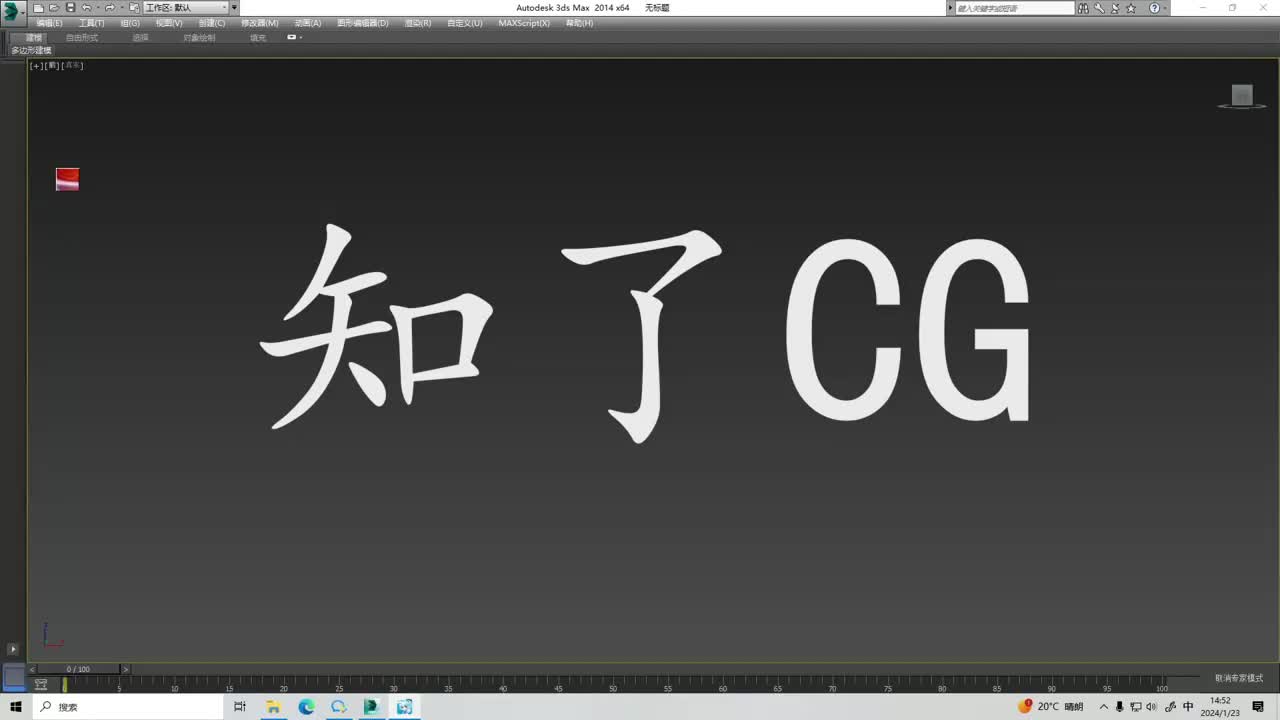Open File Explorer from the taskbar
This screenshot has height=720, width=1280.
273,707
